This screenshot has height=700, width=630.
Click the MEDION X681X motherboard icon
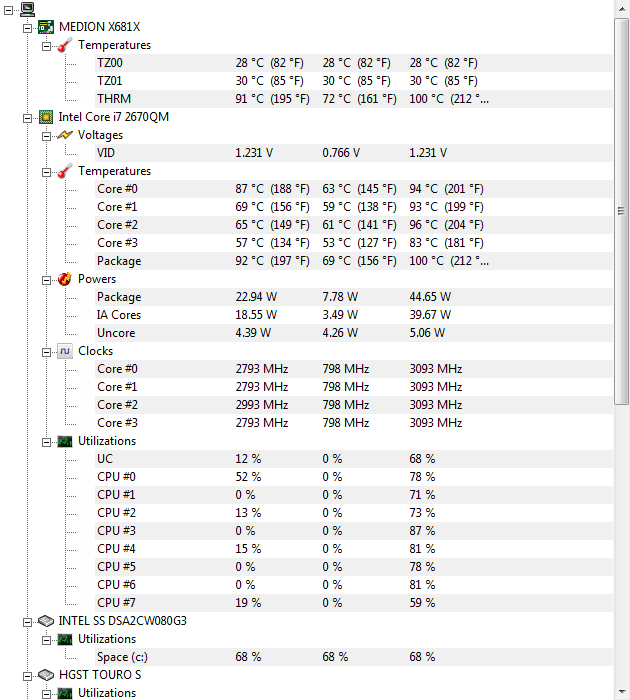tap(46, 27)
